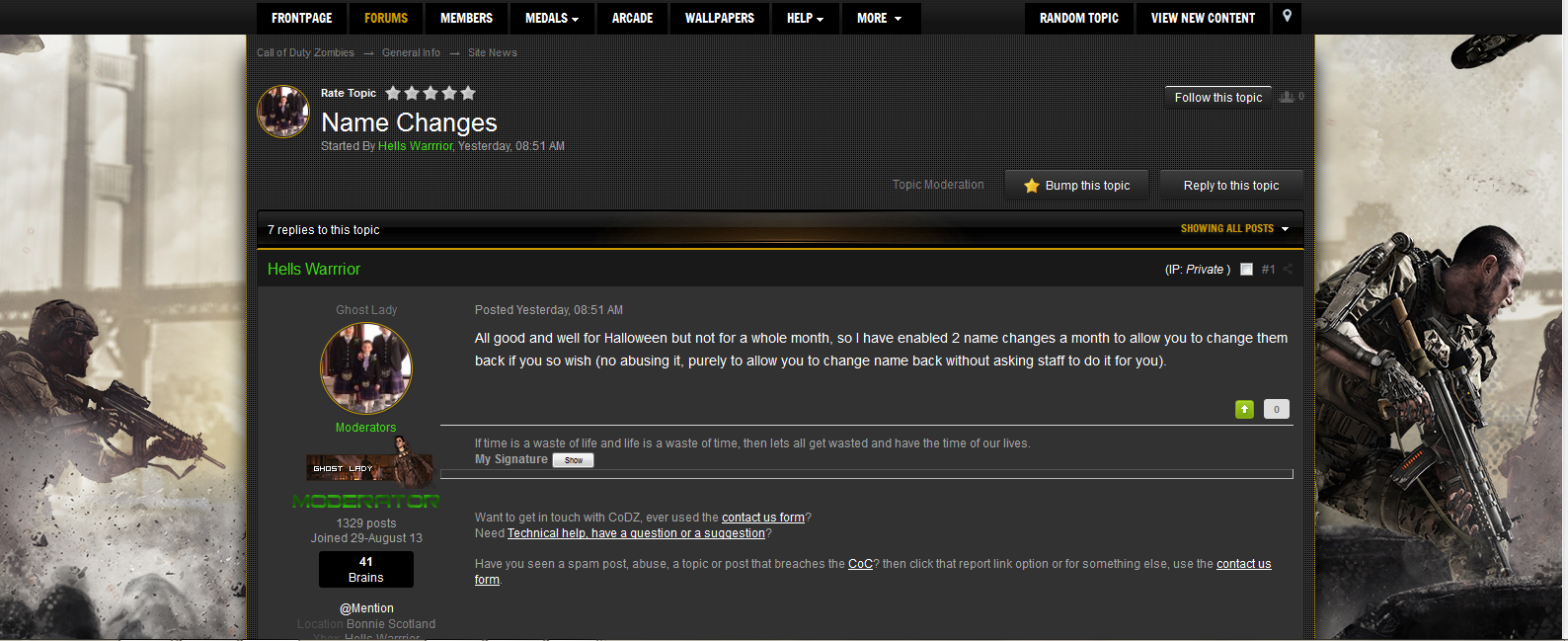This screenshot has height=641, width=1568.
Task: Tick the post #1 selection checkbox
Action: click(1246, 269)
